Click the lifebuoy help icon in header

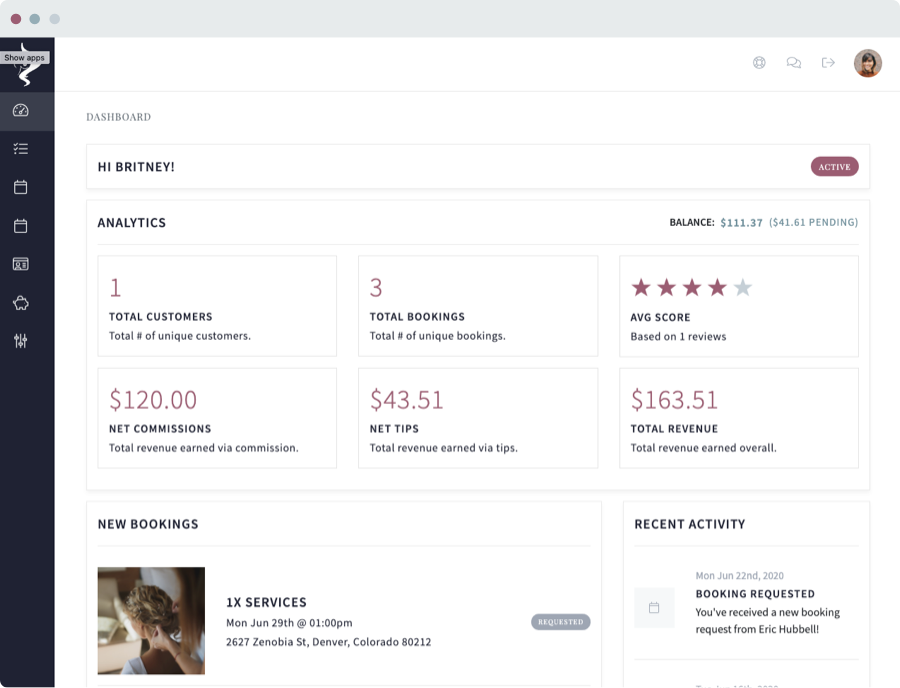(x=759, y=63)
